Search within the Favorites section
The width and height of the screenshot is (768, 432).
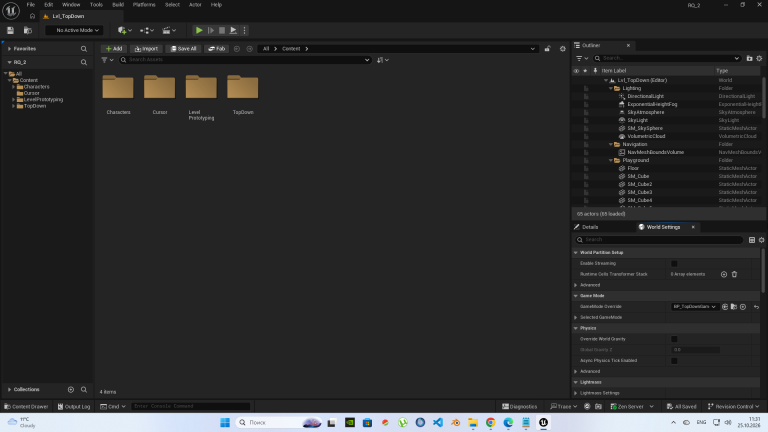[x=84, y=49]
